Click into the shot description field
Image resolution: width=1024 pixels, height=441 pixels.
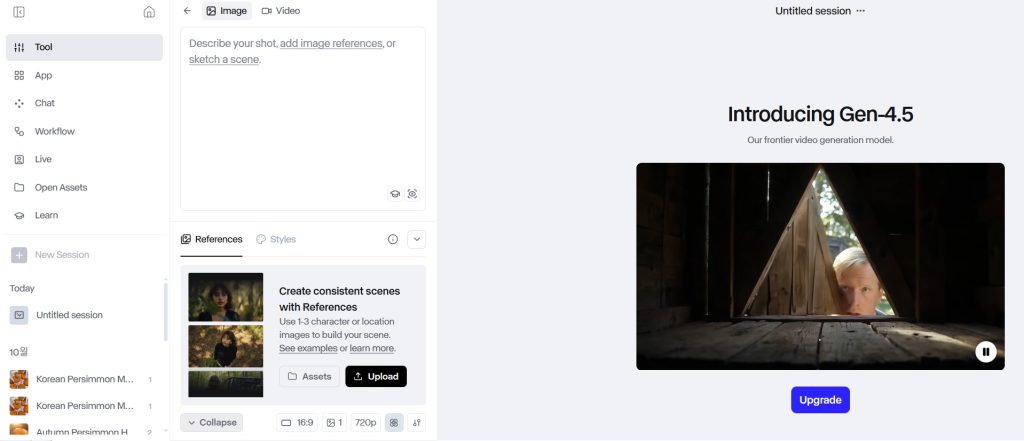303,119
